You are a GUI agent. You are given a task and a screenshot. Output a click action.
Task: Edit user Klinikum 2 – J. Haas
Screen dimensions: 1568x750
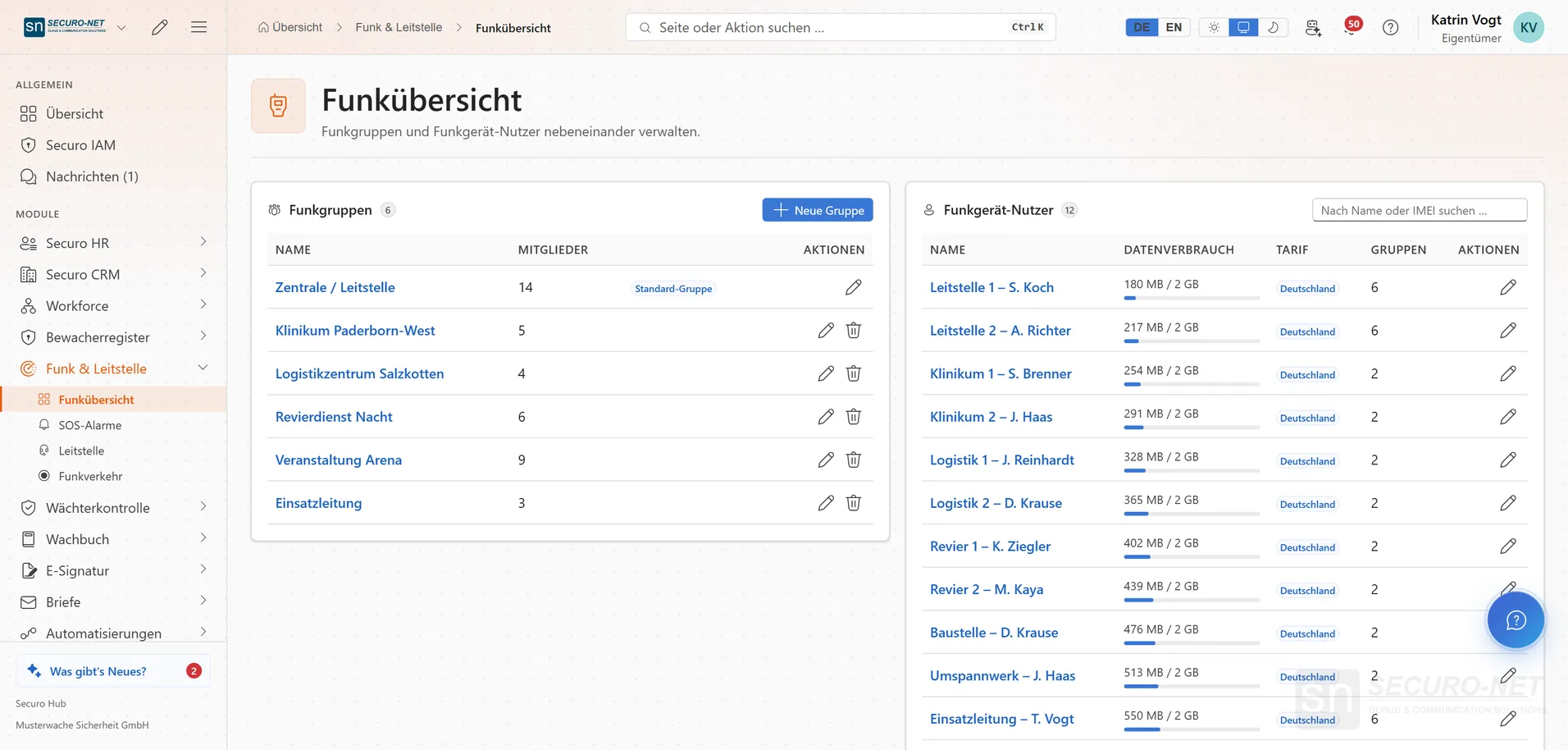pyautogui.click(x=1508, y=417)
